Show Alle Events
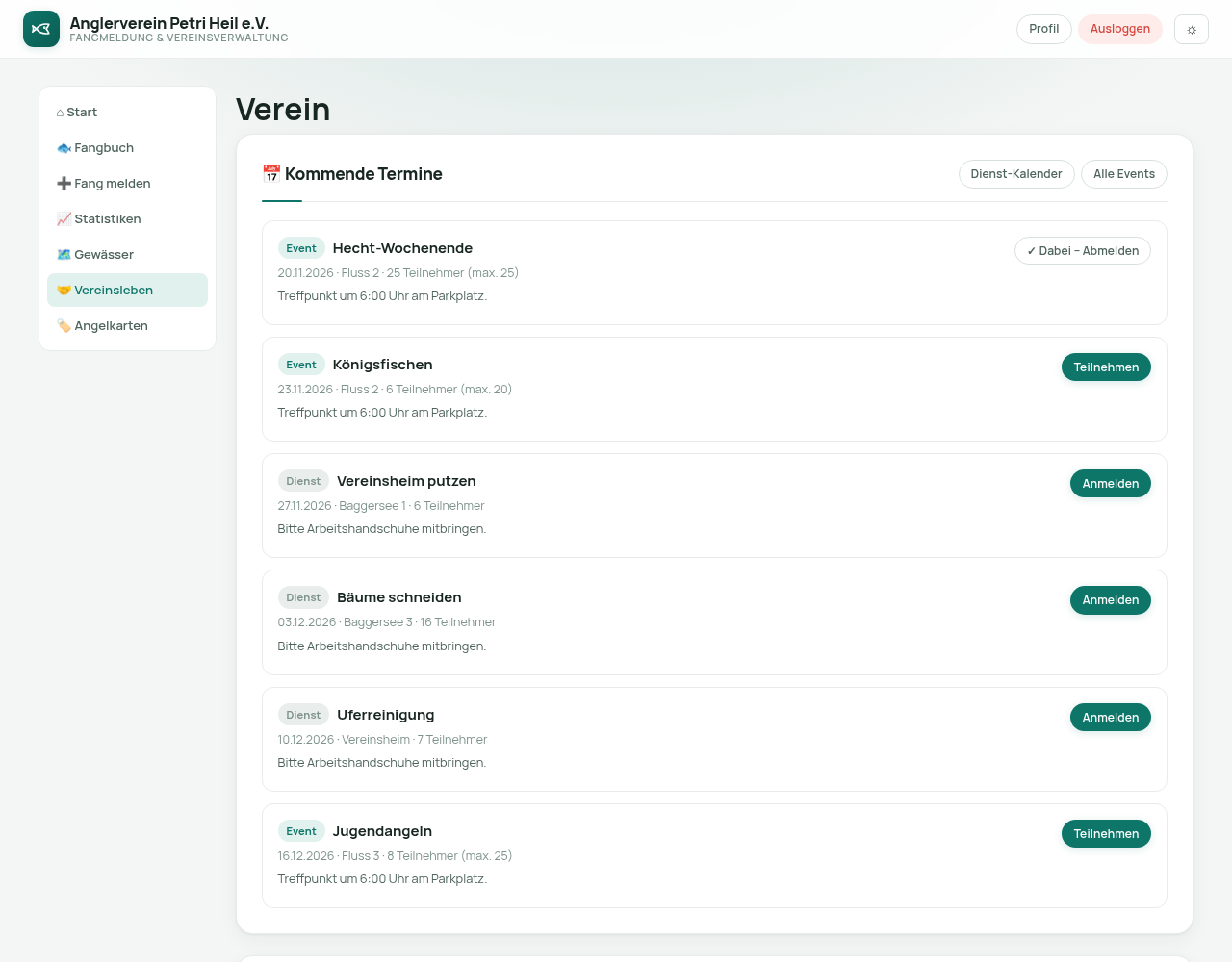This screenshot has width=1232, height=962. [x=1124, y=174]
